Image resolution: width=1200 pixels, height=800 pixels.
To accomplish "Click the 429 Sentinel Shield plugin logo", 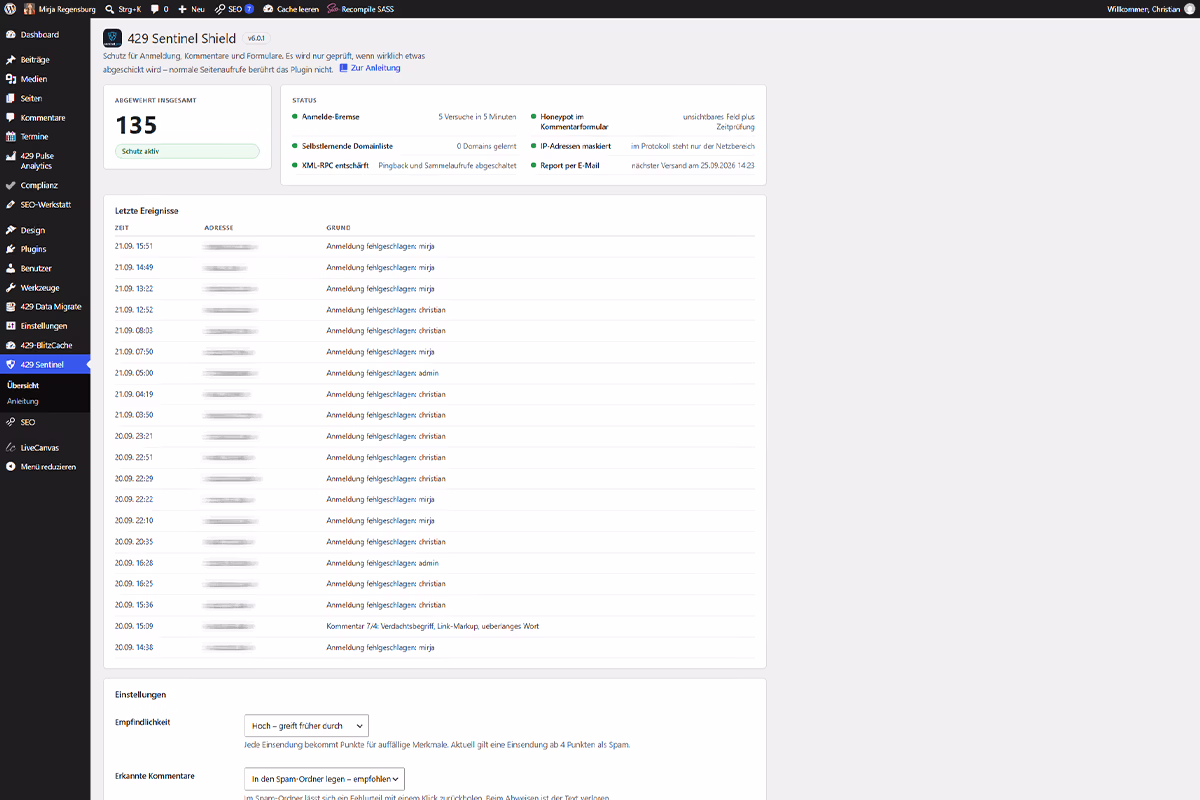I will 113,38.
